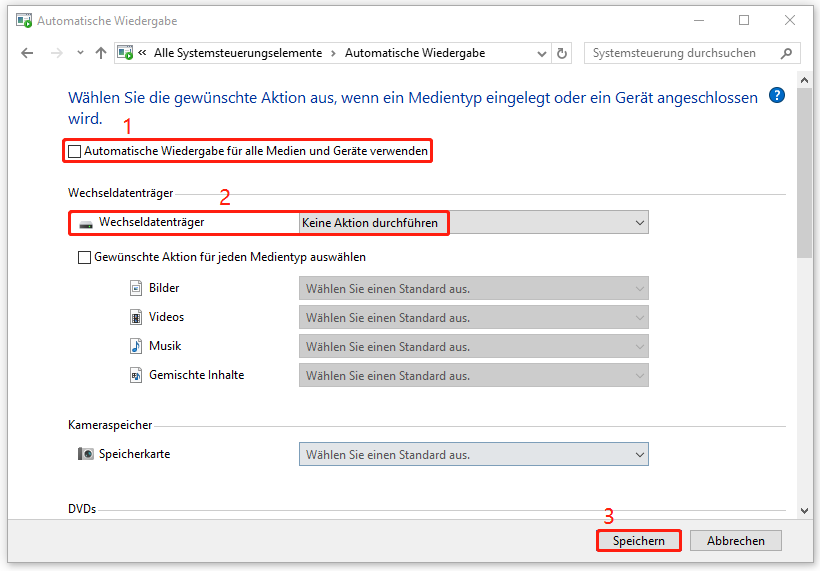Viewport: 820px width, 571px height.
Task: Maximize the Automatische Wiedergabe window
Action: click(744, 21)
